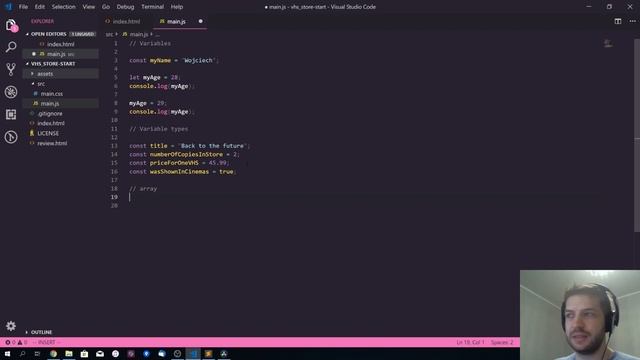Open the Debug menu
Image resolution: width=640 pixels, height=360 pixels.
click(125, 7)
